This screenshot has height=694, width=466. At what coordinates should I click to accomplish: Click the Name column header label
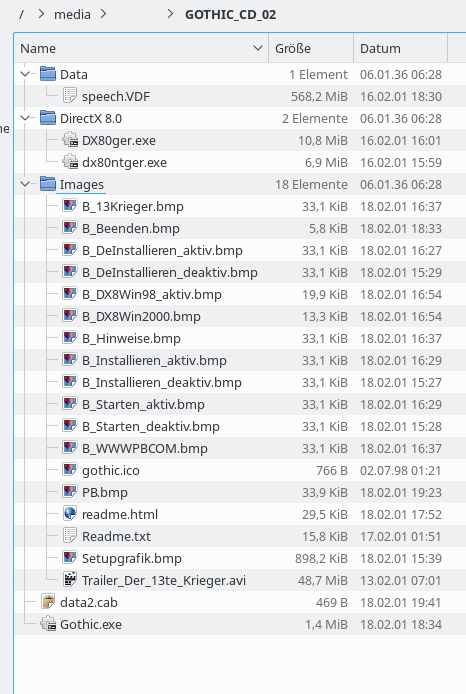(38, 48)
